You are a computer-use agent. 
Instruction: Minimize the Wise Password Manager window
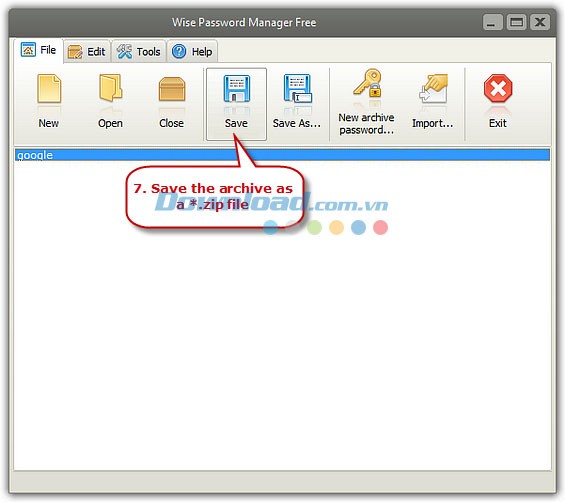pos(492,22)
